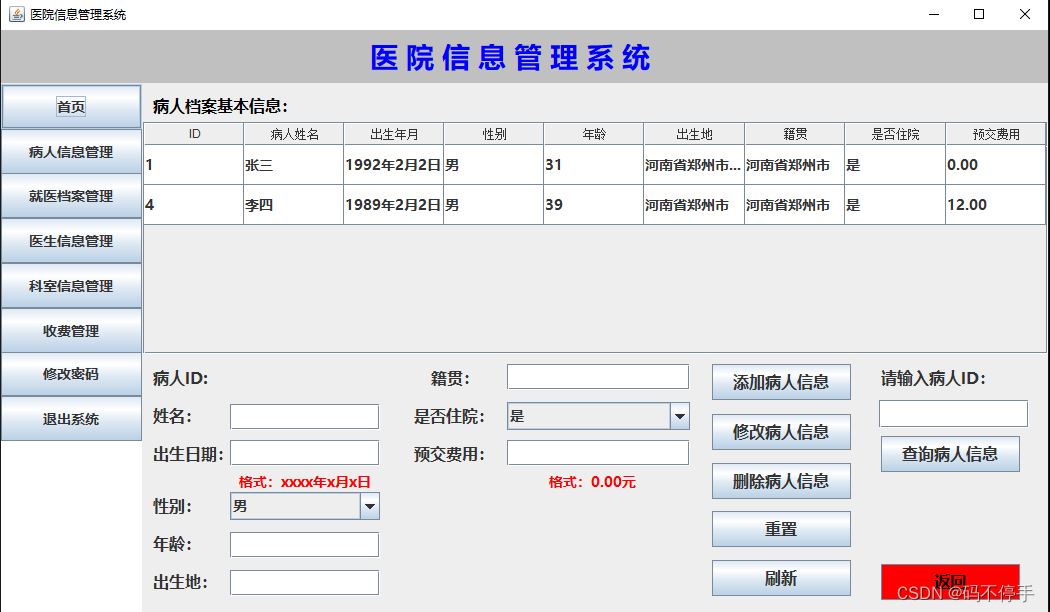Minimize the 医院信息管理系统 window
Image resolution: width=1050 pixels, height=612 pixels.
pyautogui.click(x=934, y=14)
